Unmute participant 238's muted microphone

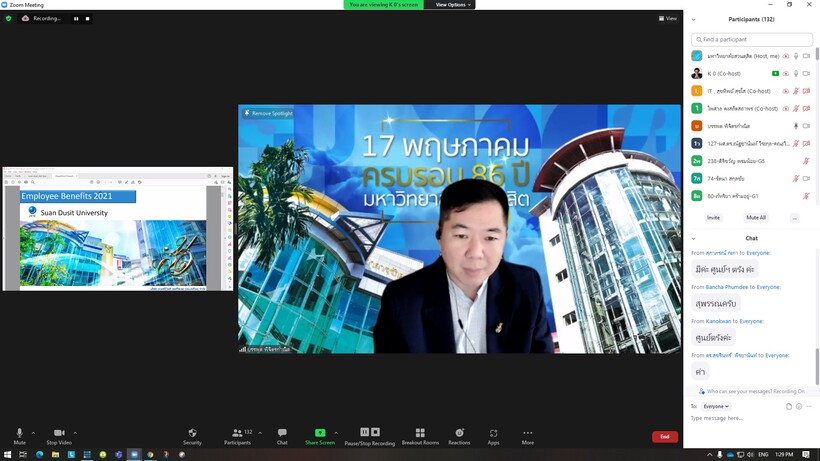pos(806,161)
